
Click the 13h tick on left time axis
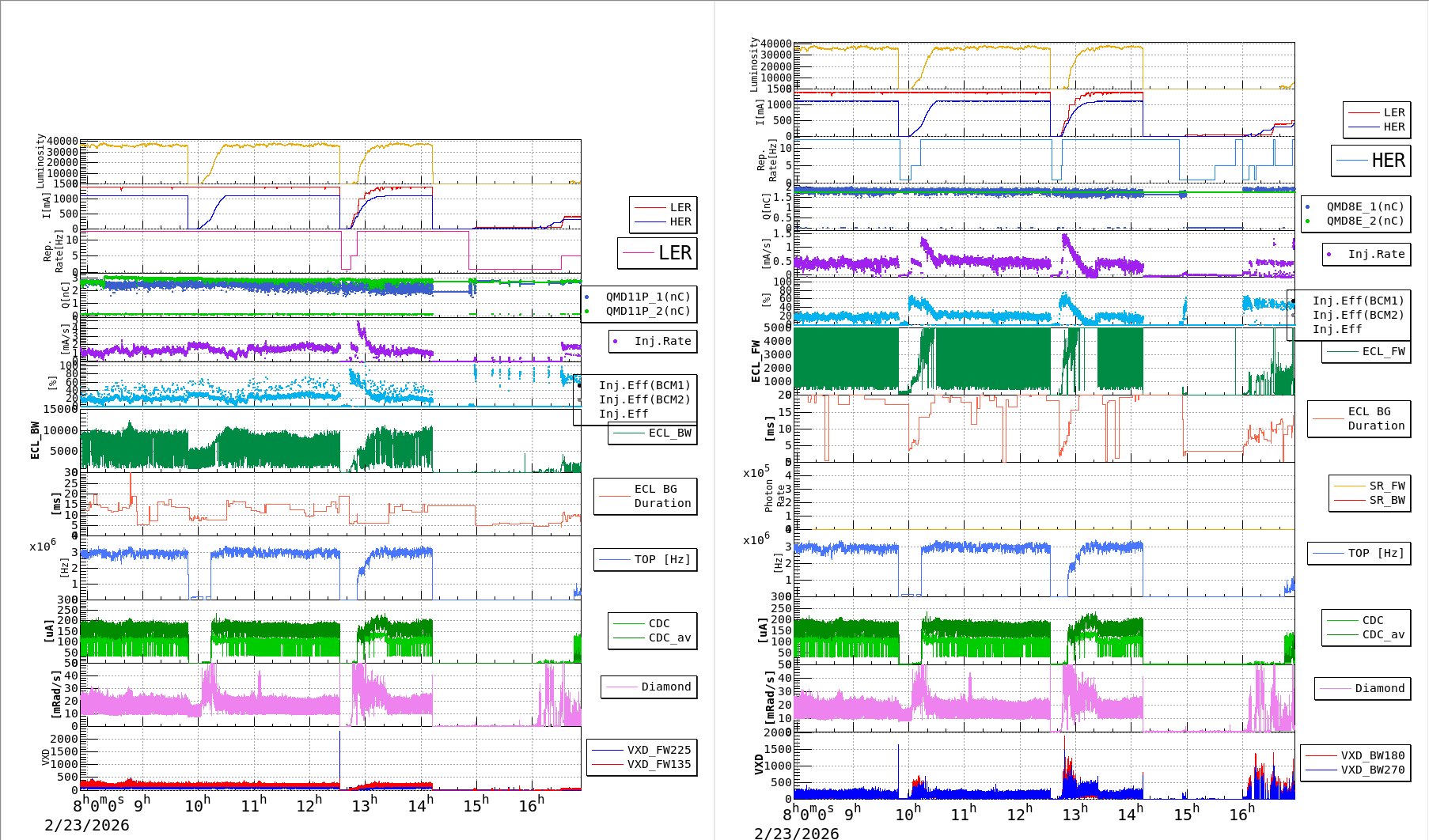coord(363,805)
